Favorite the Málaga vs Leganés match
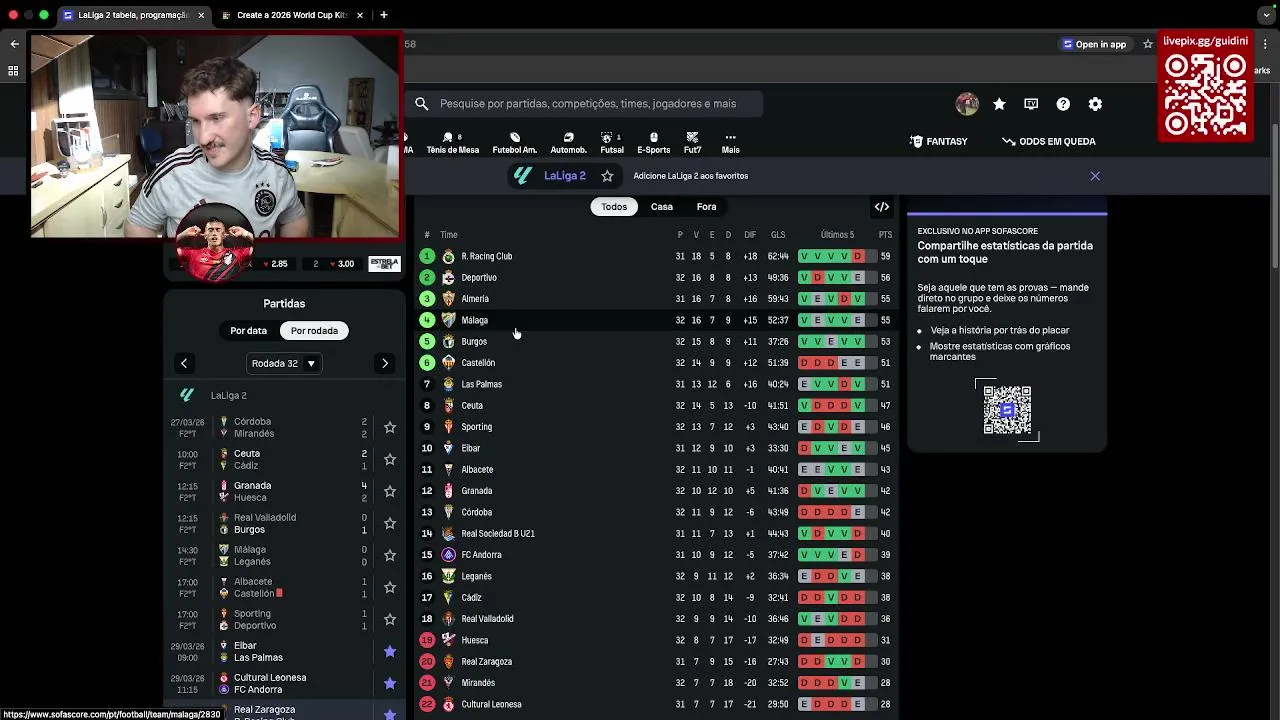The width and height of the screenshot is (1280, 720). 390,556
